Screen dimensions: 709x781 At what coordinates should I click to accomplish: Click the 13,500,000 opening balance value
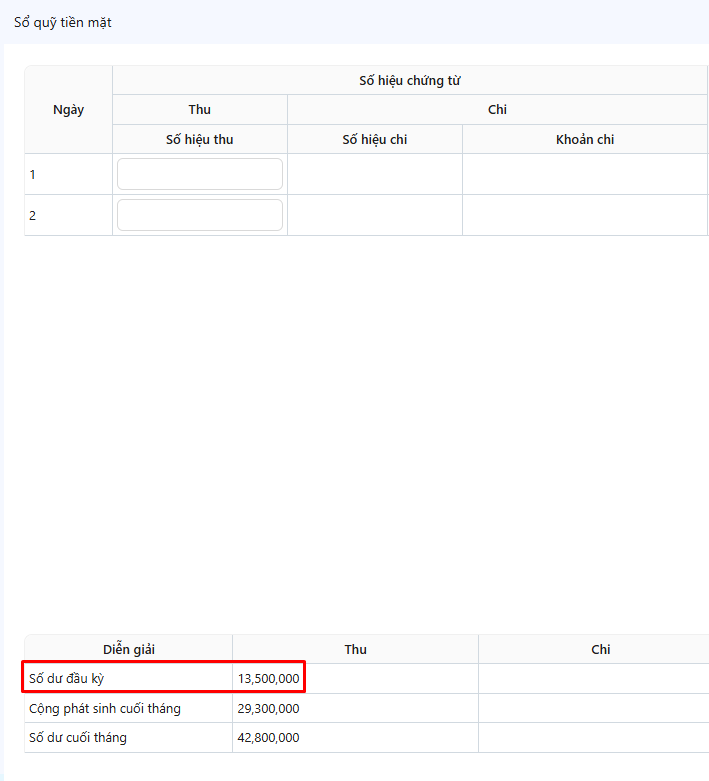click(268, 679)
